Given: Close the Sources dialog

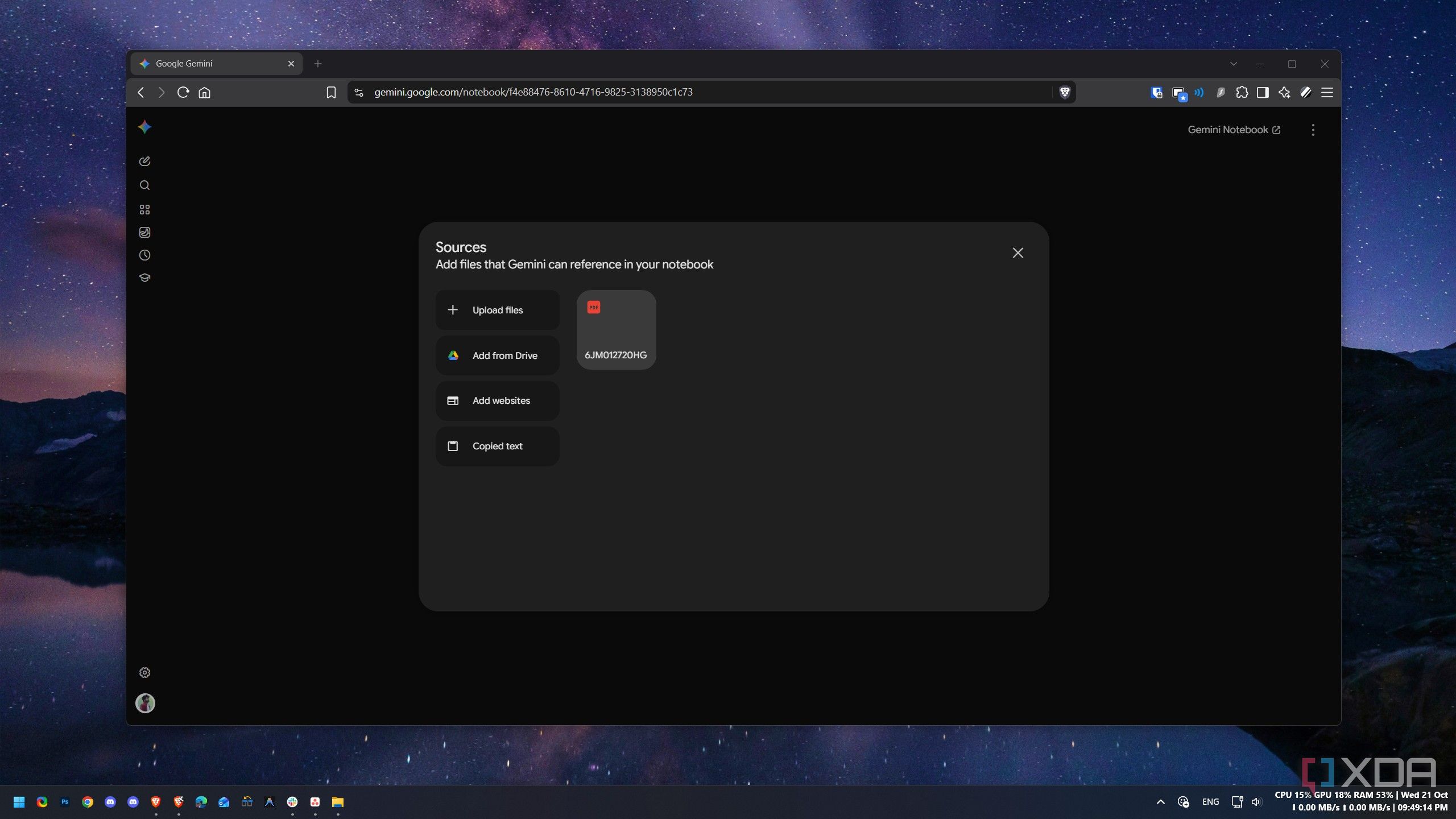Looking at the screenshot, I should click(1017, 253).
